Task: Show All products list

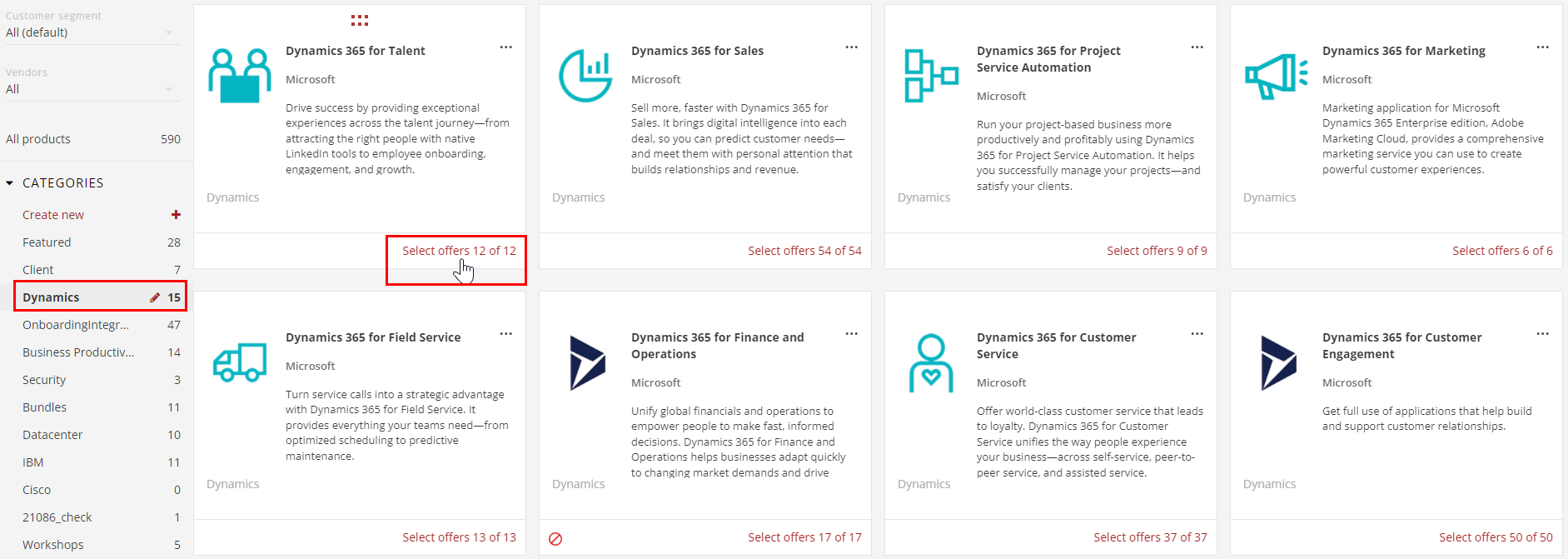Action: (x=38, y=139)
